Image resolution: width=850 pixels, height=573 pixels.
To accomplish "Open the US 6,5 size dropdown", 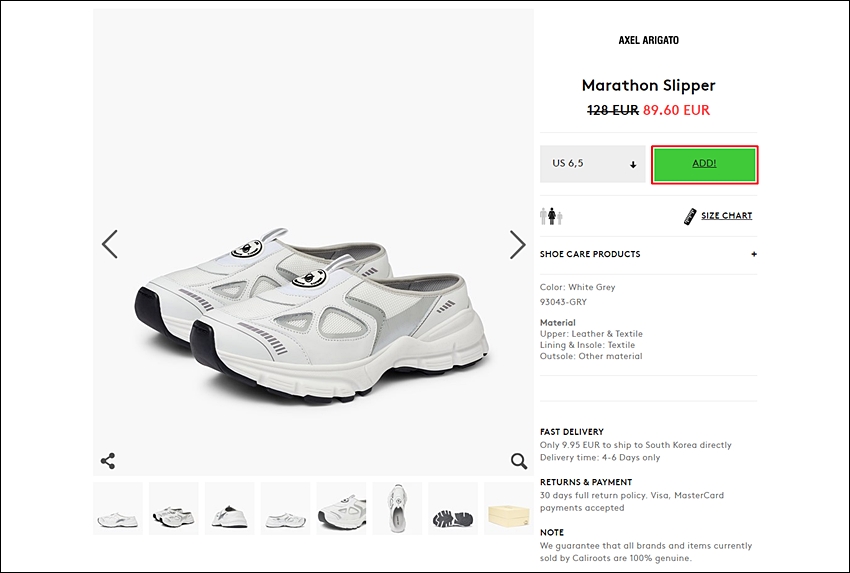I will (593, 164).
